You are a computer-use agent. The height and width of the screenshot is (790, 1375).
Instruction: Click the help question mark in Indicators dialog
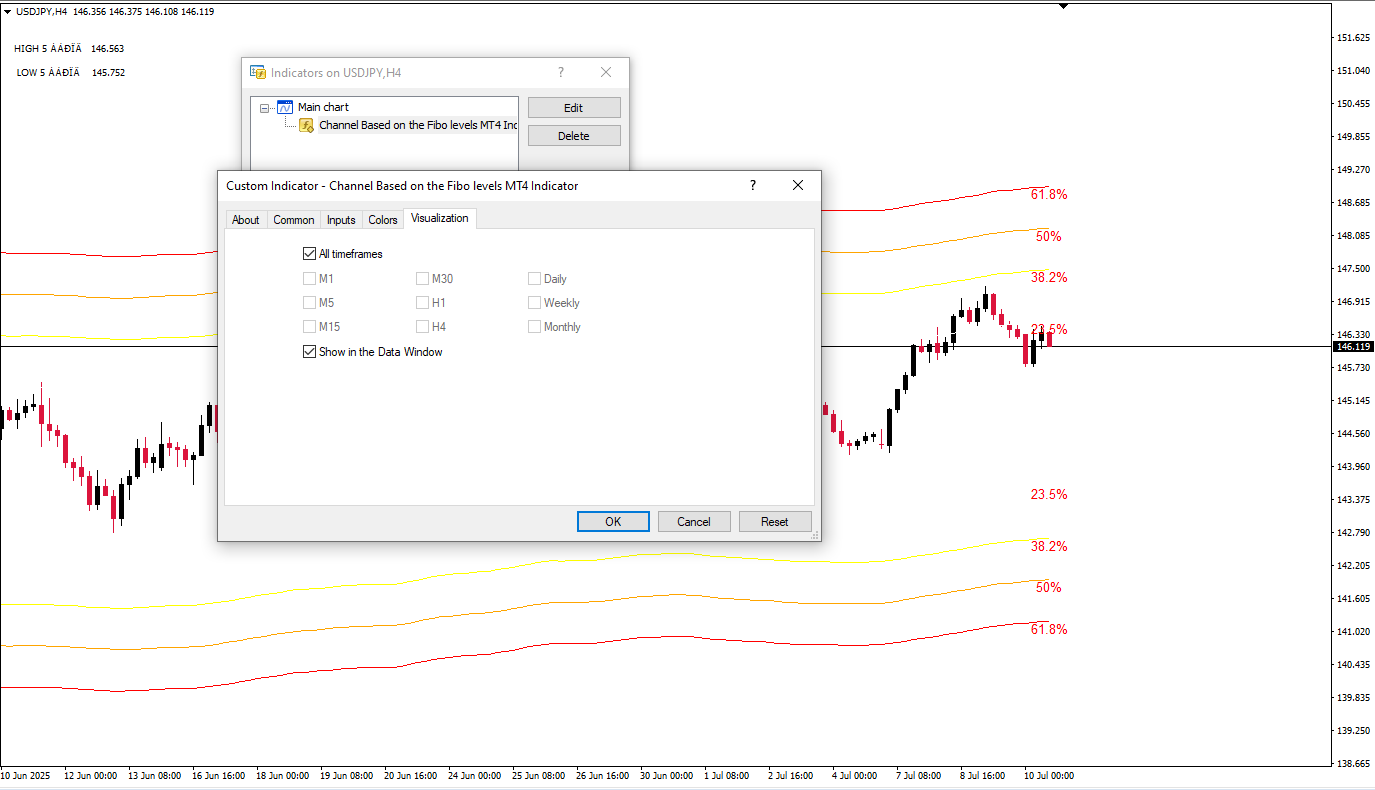coord(561,72)
